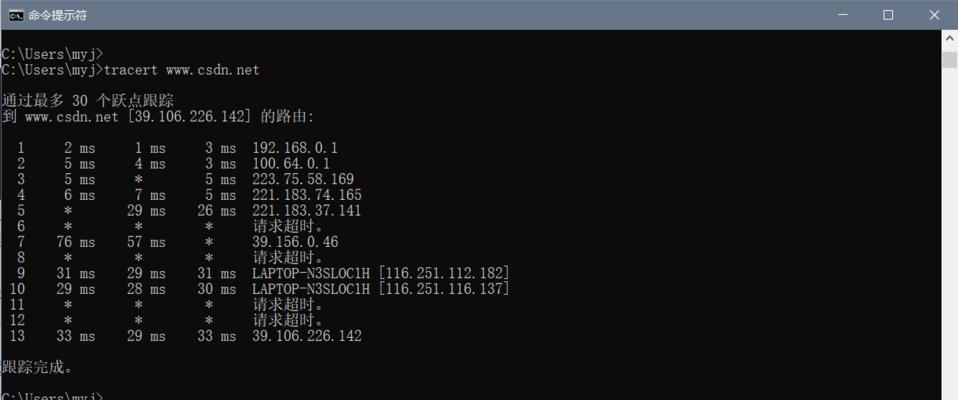
Task: Click the address 39.156.0.46 on hop 7
Action: 295,242
